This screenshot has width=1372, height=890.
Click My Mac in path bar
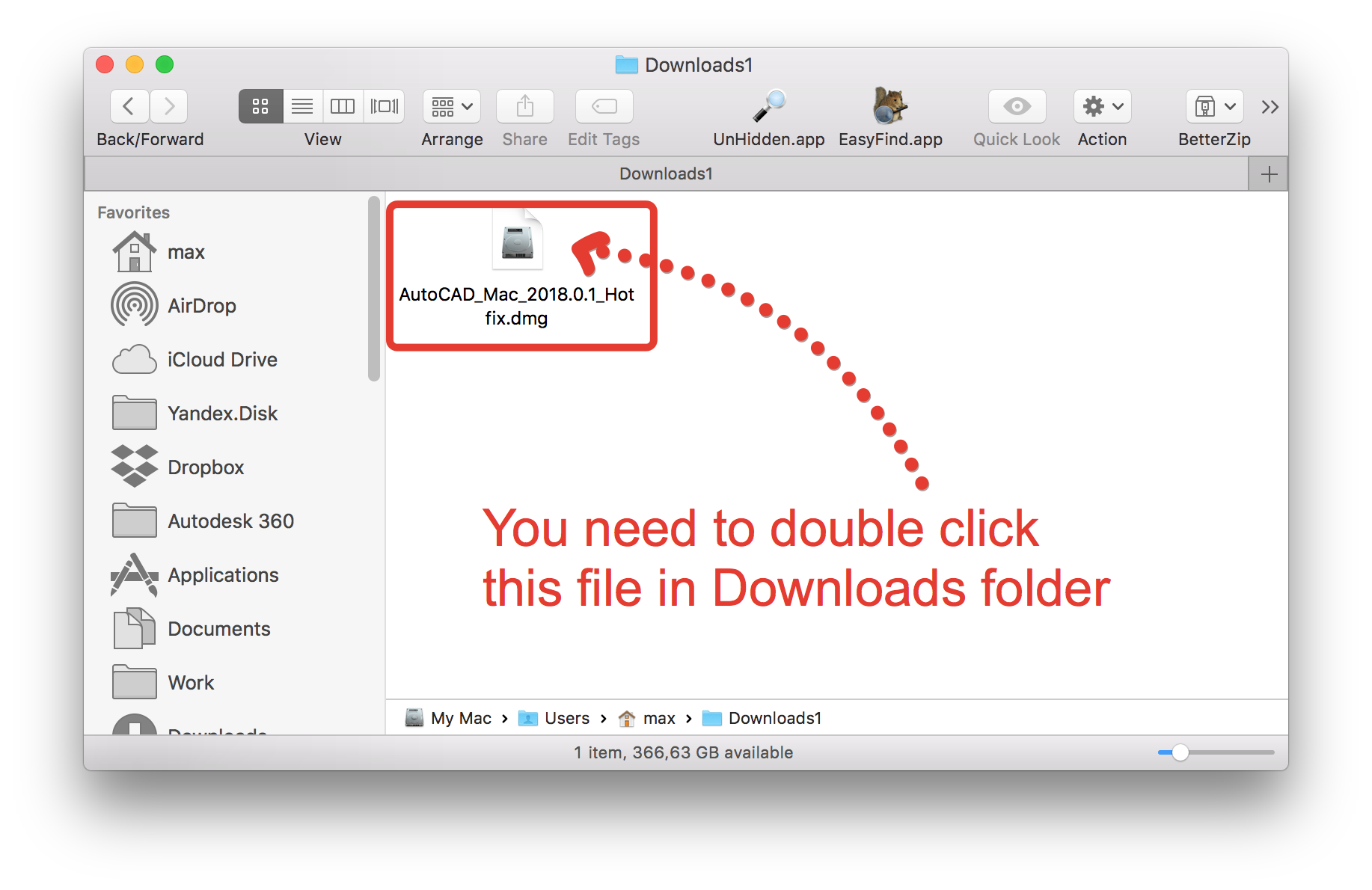pos(449,718)
